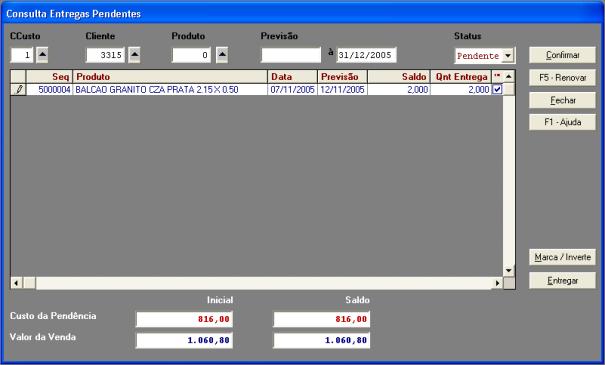Click the Cliente lookup arrow button

coord(134,55)
